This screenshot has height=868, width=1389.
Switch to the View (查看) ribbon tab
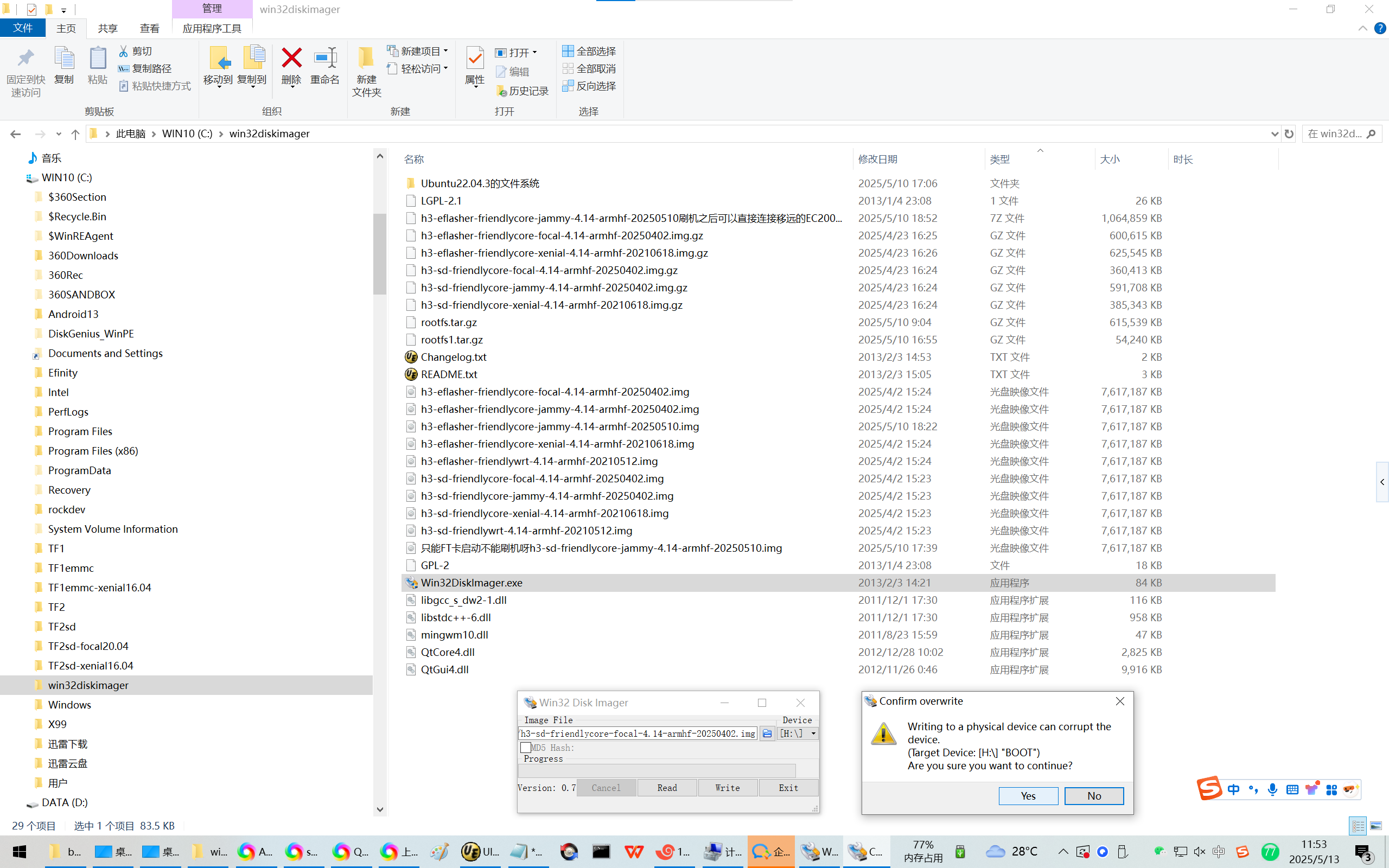pos(149,28)
